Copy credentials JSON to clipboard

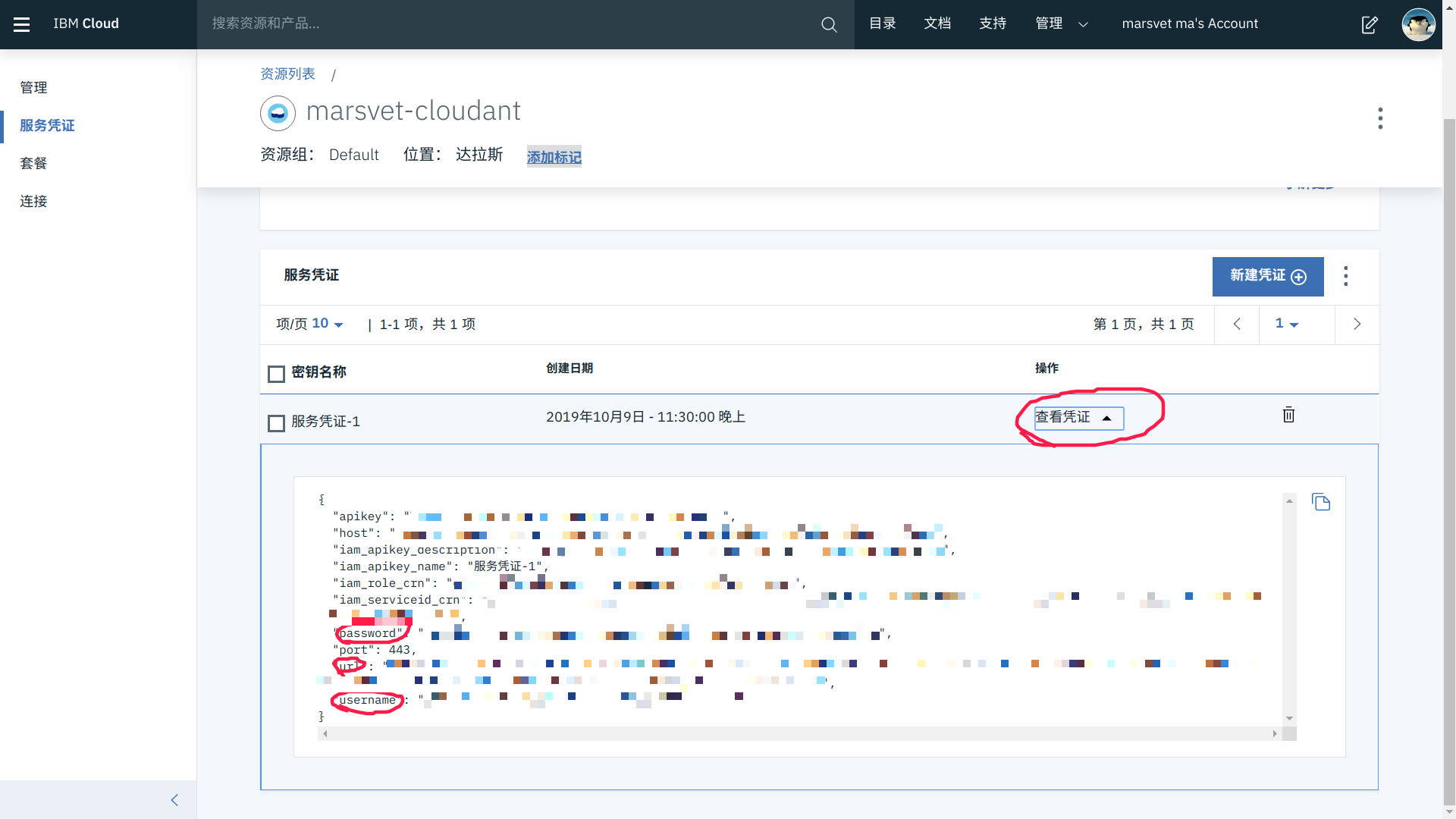1321,502
